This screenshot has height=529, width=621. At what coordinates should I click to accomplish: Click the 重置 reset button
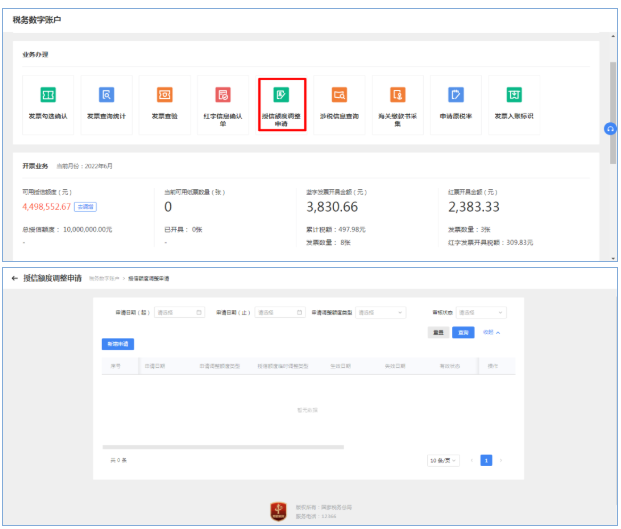(x=438, y=332)
